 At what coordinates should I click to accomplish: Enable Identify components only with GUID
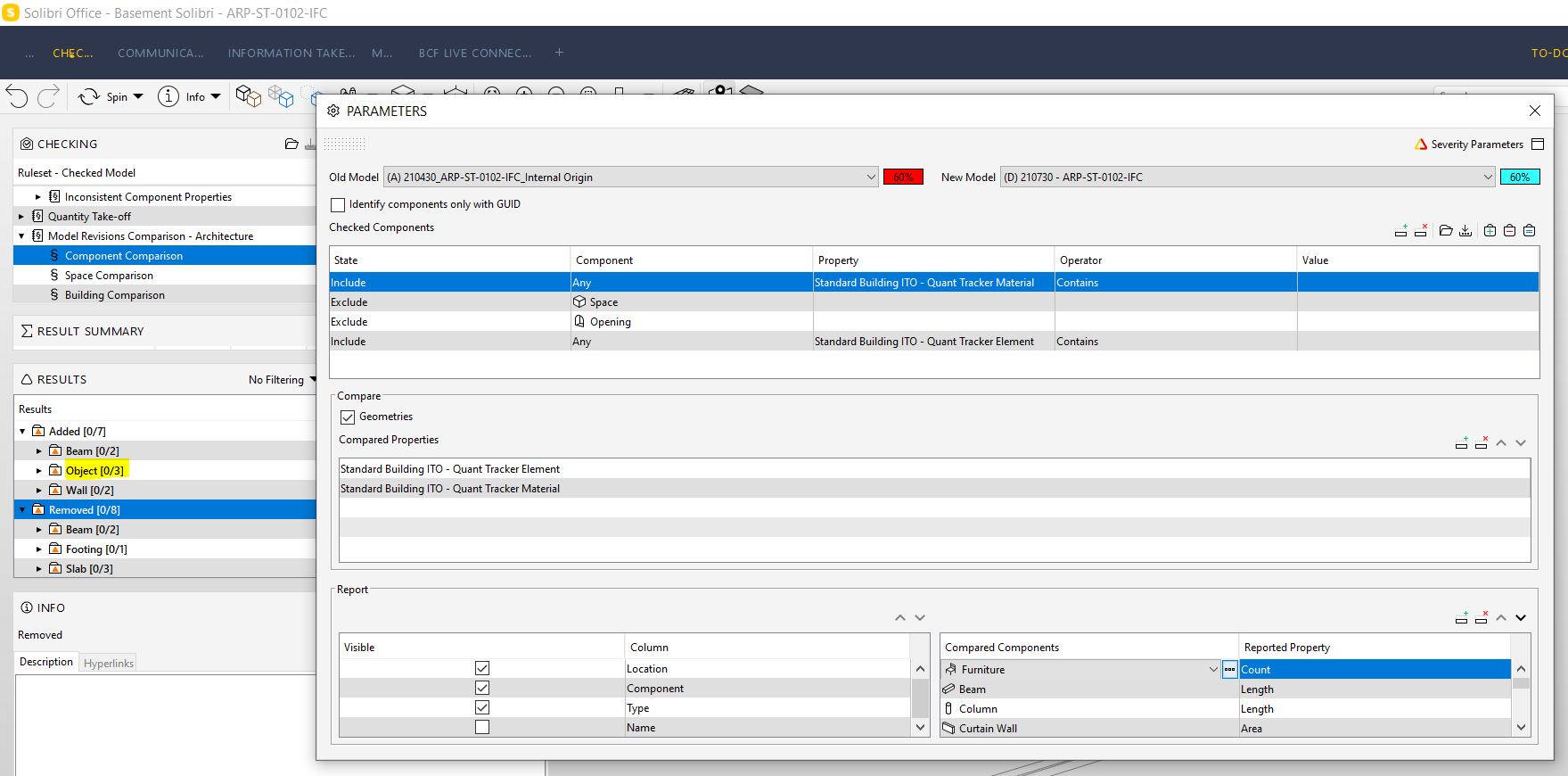[338, 204]
